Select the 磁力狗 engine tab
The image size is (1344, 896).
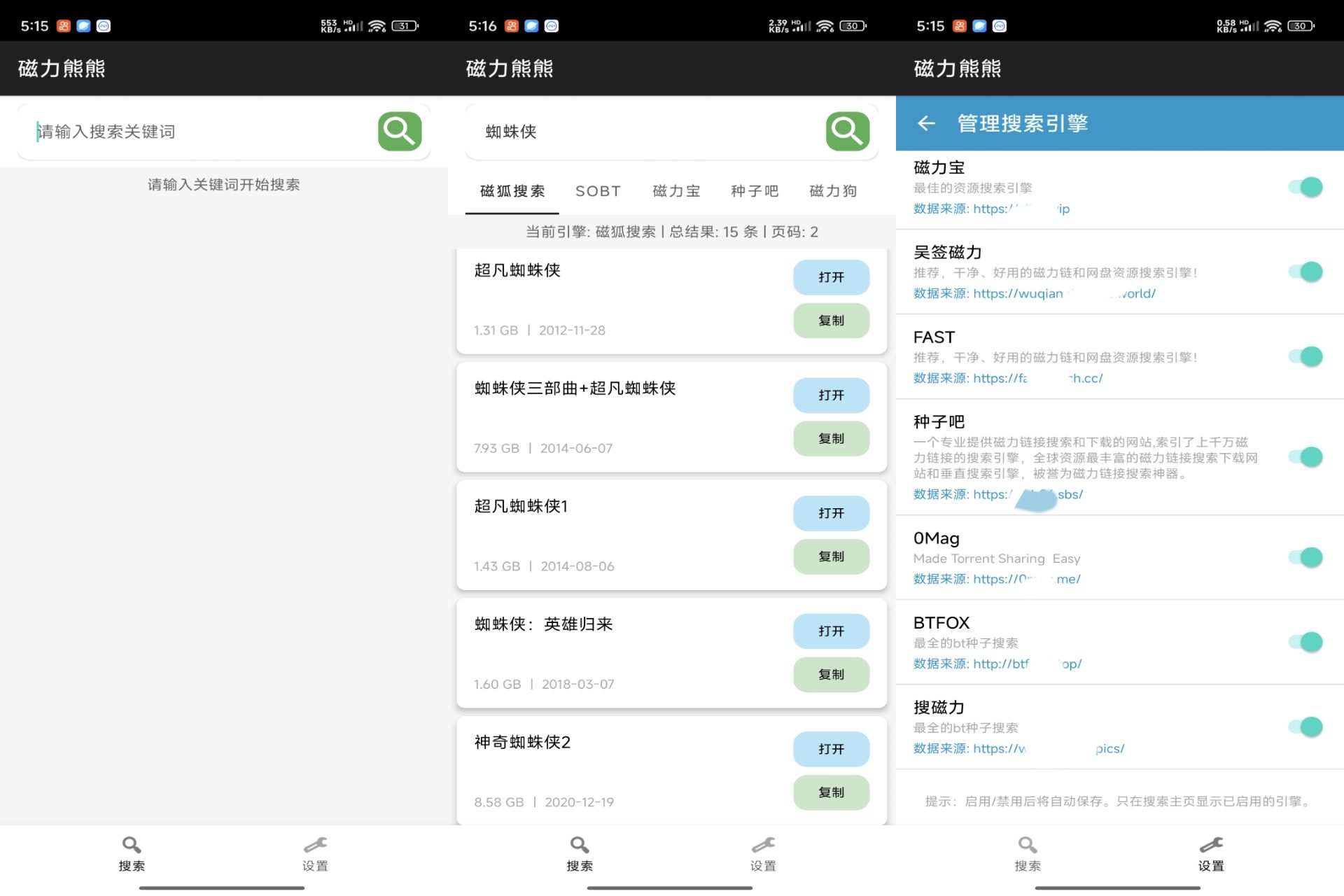point(832,190)
